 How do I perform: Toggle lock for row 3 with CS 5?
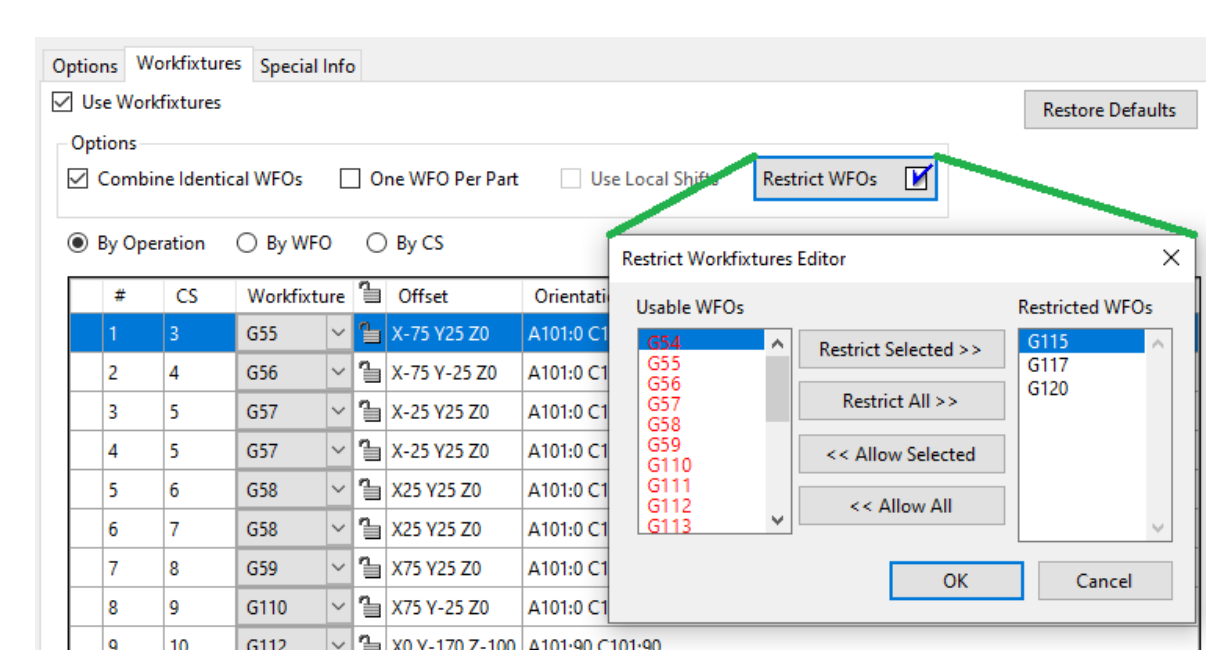coord(370,412)
